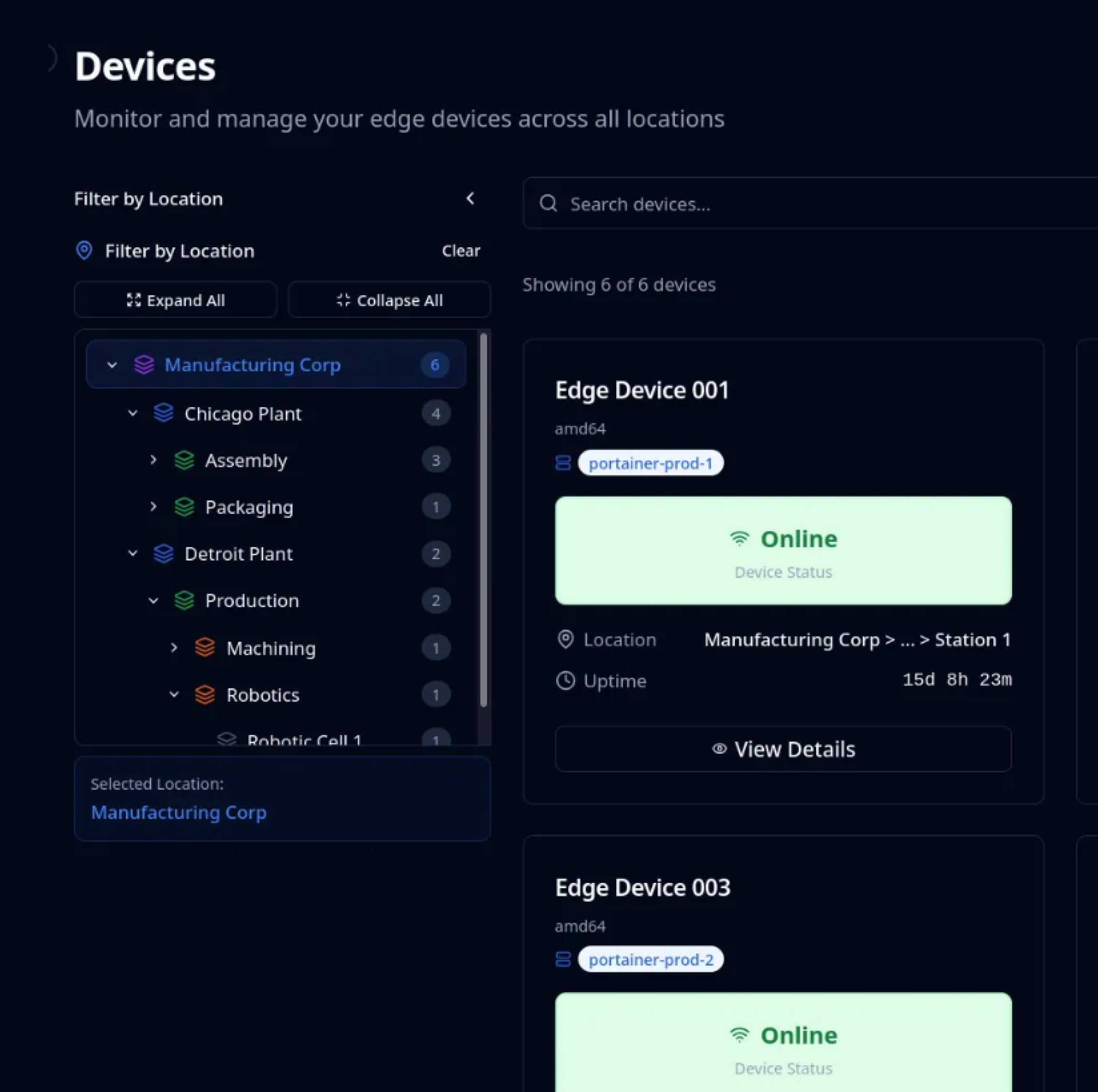The height and width of the screenshot is (1092, 1098).
Task: Click the Machining orange layers icon
Action: point(205,648)
